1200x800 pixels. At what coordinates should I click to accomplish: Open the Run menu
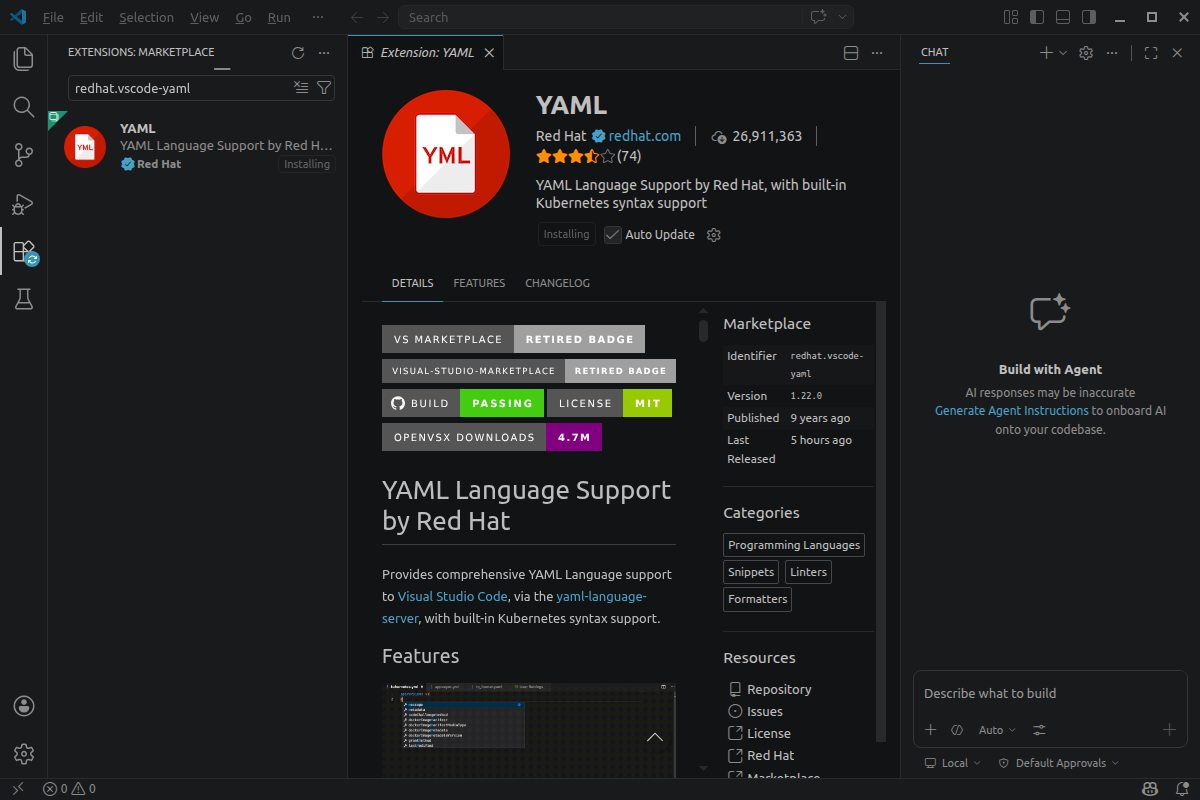click(x=279, y=17)
